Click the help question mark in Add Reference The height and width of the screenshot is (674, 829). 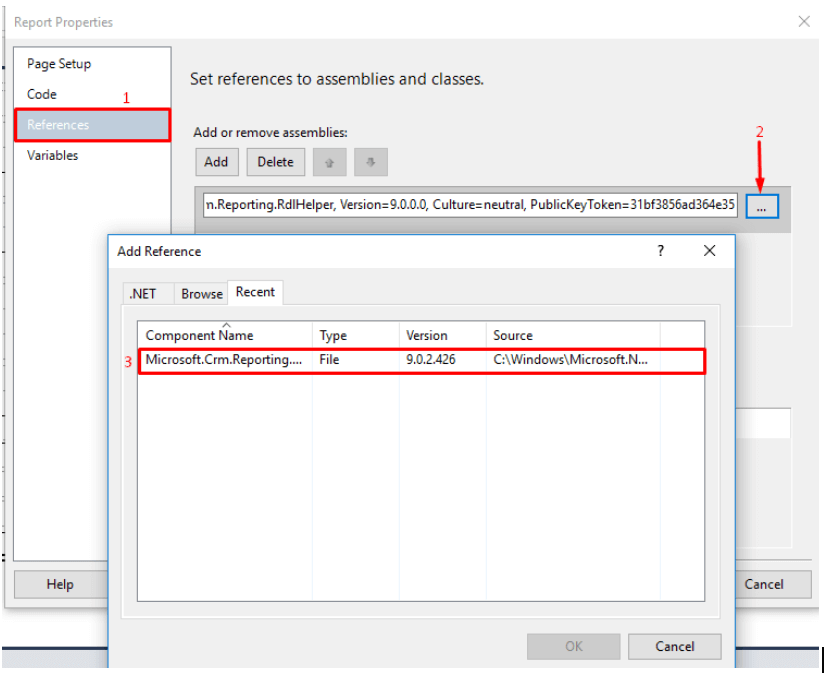[x=660, y=251]
